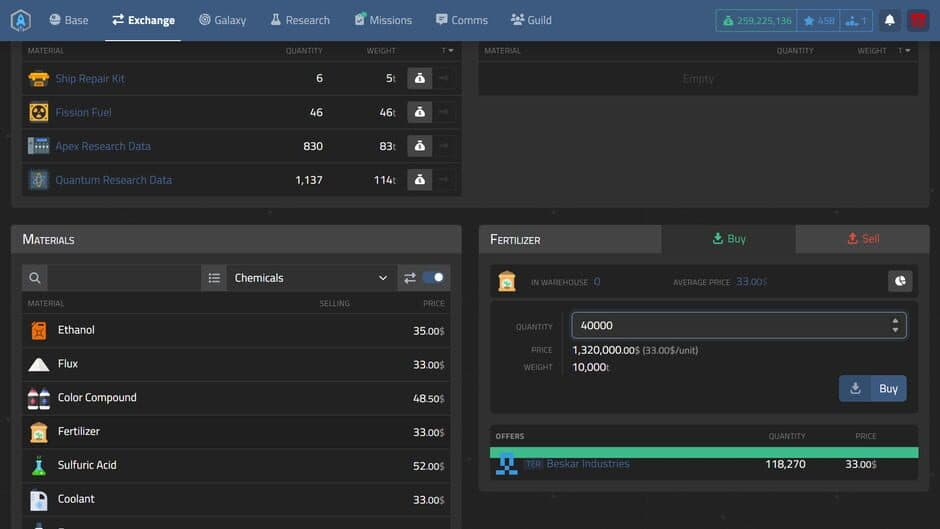
Task: Open the Beskar Industries offer link
Action: coord(587,464)
